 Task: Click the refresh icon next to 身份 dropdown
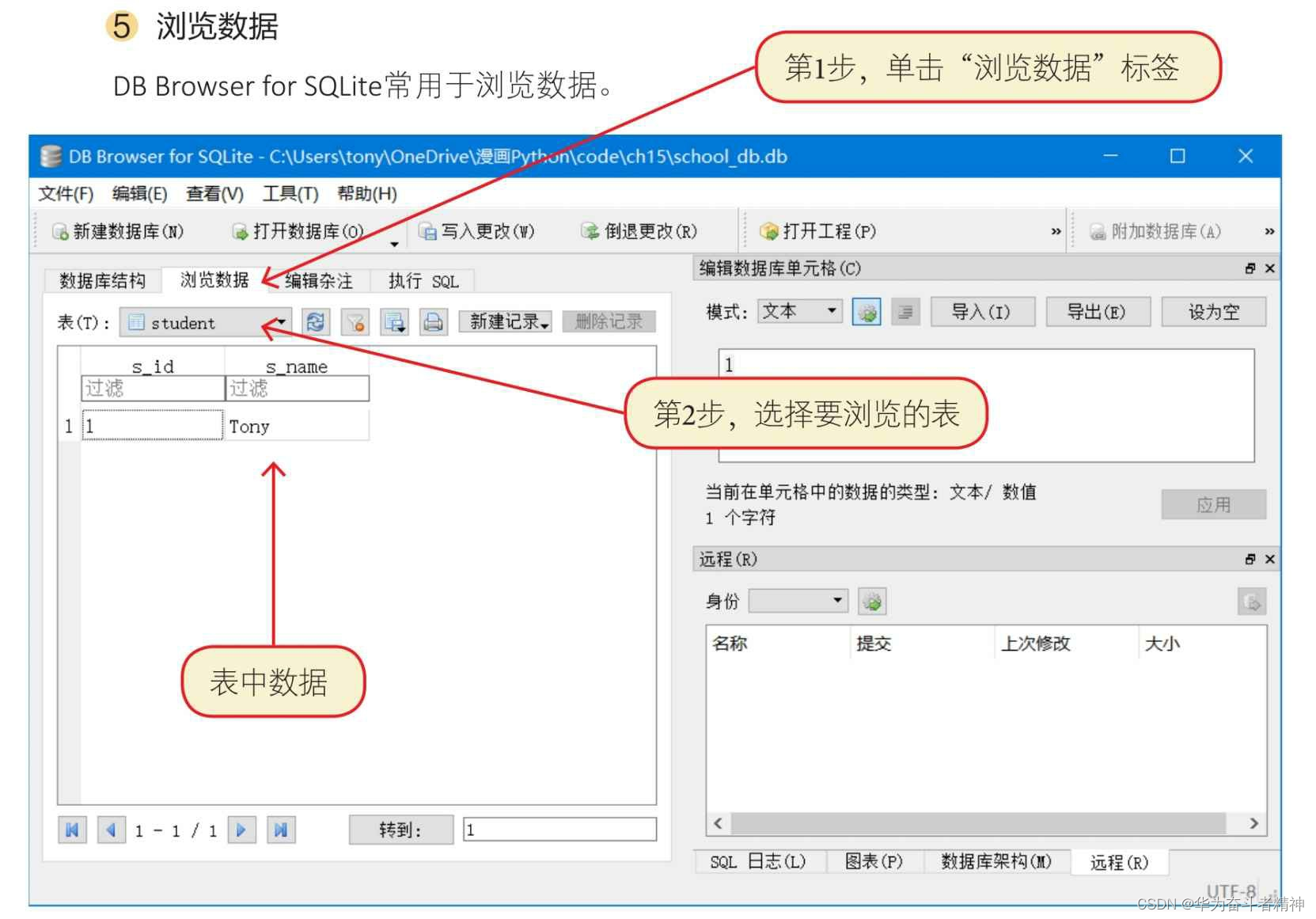coord(873,602)
